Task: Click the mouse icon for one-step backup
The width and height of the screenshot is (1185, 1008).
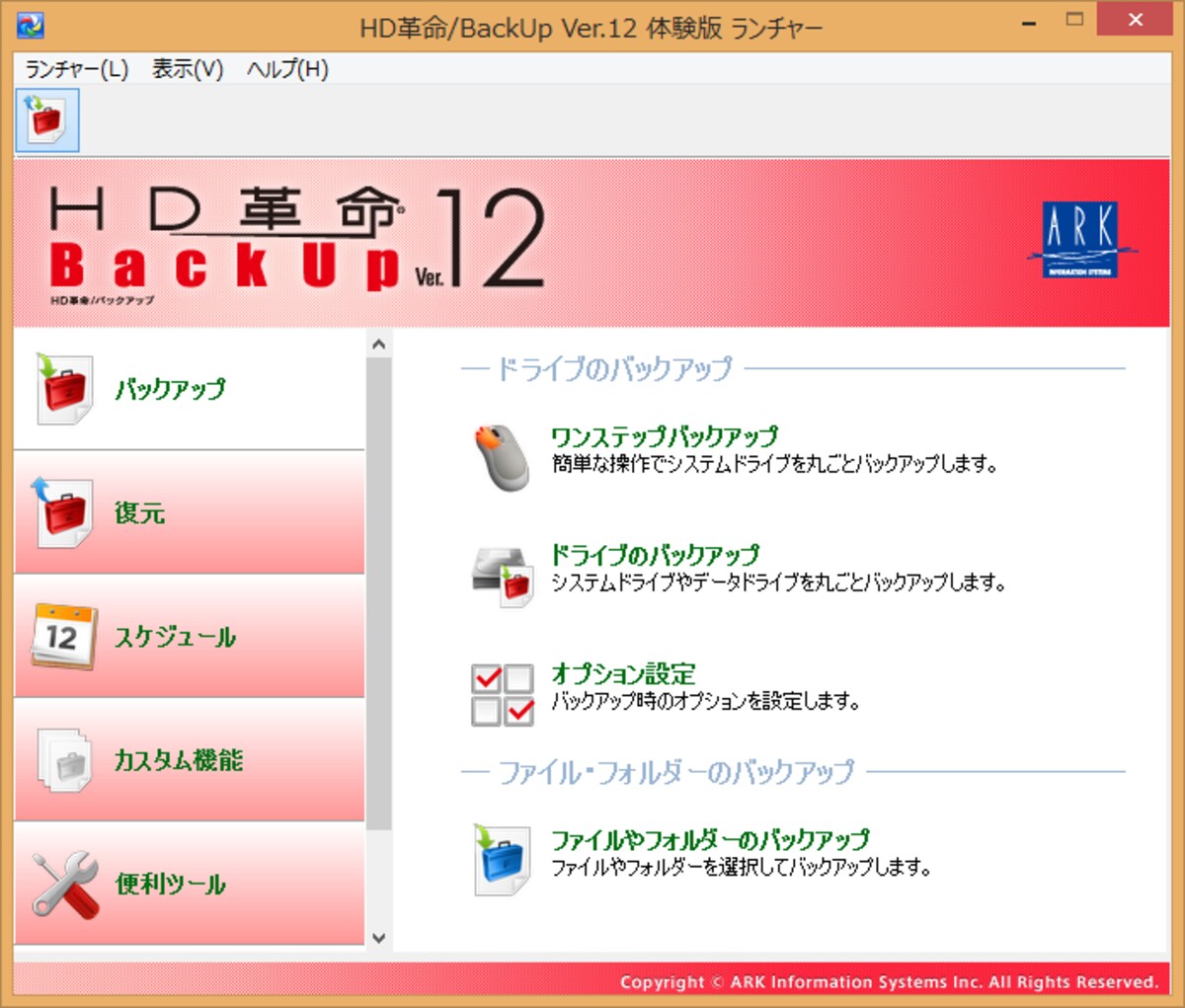Action: pyautogui.click(x=502, y=456)
